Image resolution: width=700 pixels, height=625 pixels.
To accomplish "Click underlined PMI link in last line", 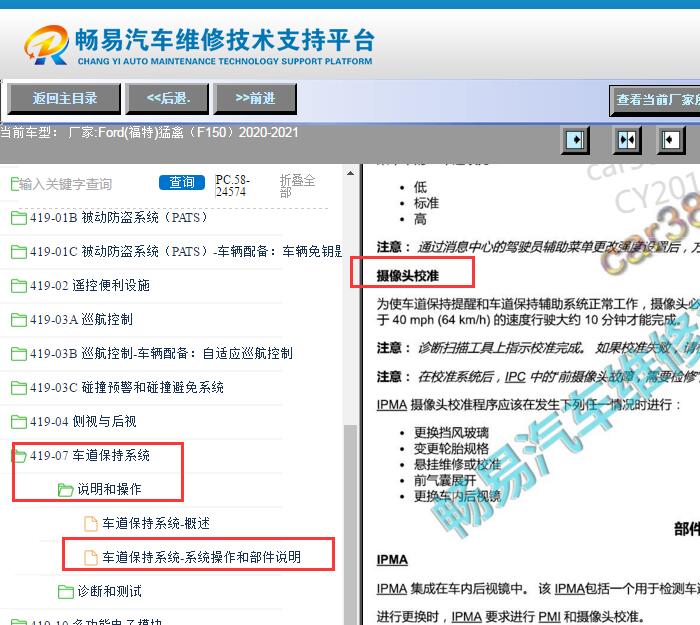I will [x=549, y=617].
